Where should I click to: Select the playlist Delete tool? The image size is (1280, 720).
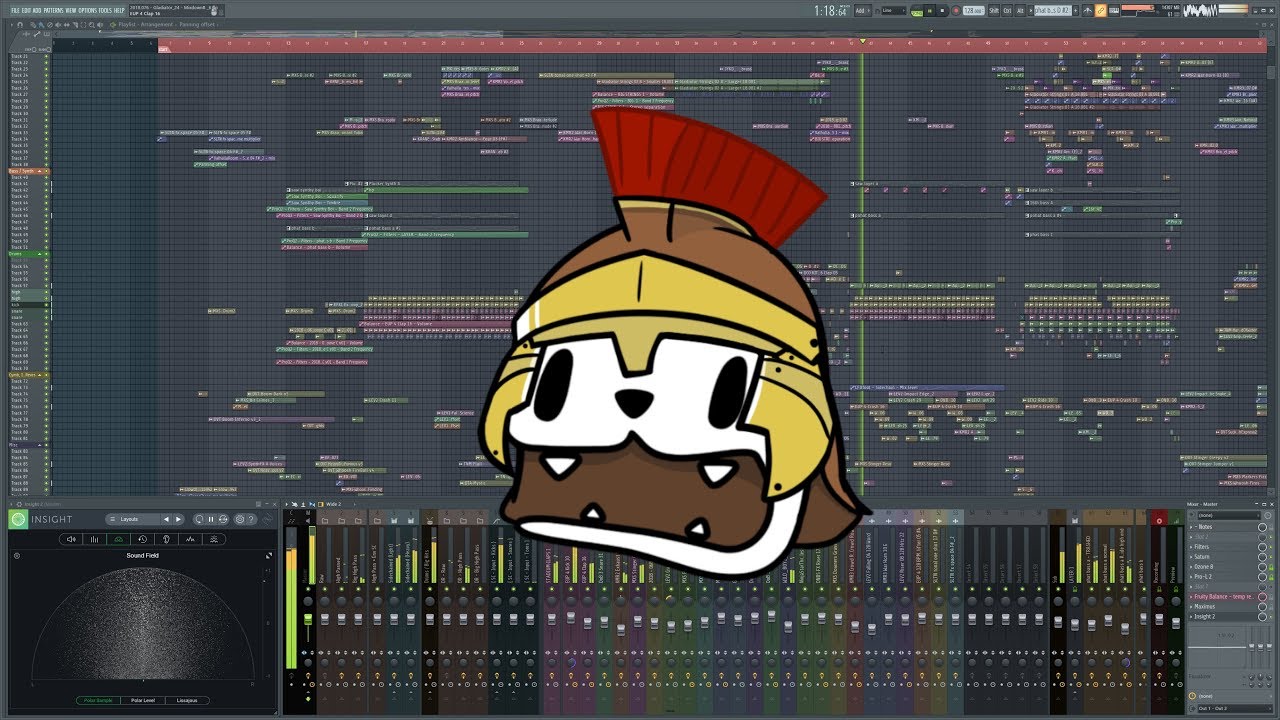50,25
